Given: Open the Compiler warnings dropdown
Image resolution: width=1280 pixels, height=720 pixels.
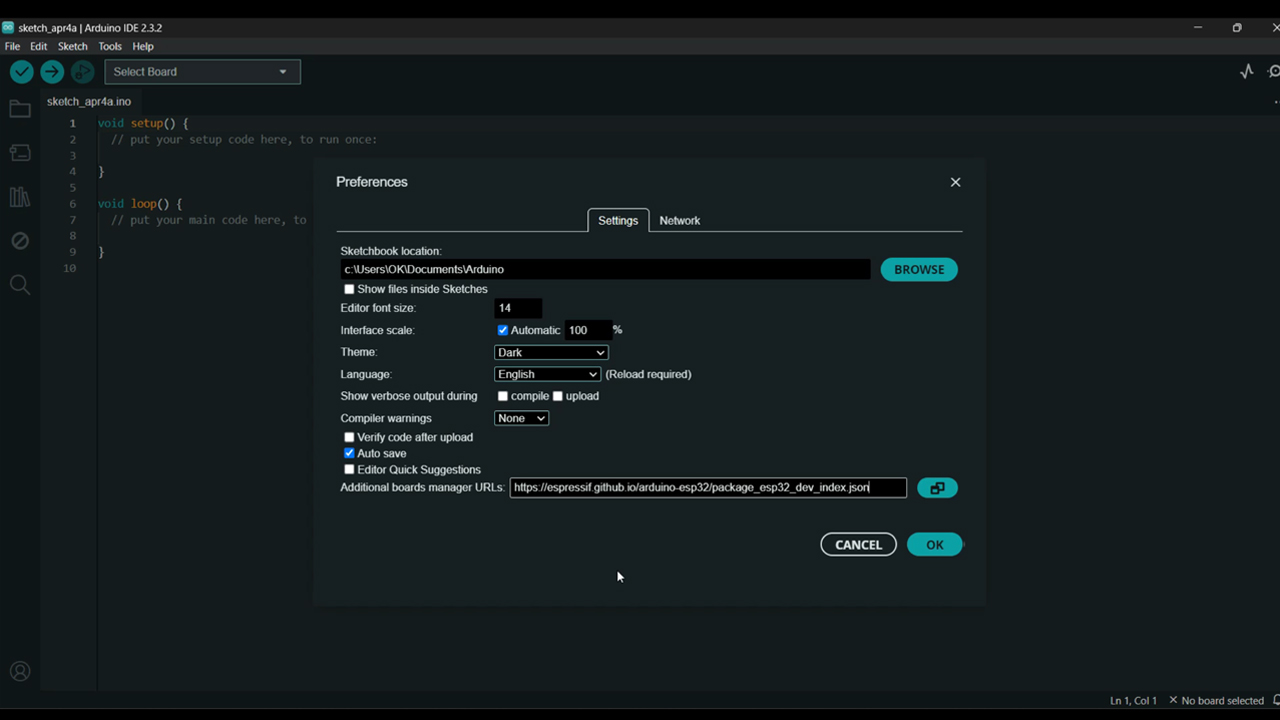Looking at the screenshot, I should point(521,418).
